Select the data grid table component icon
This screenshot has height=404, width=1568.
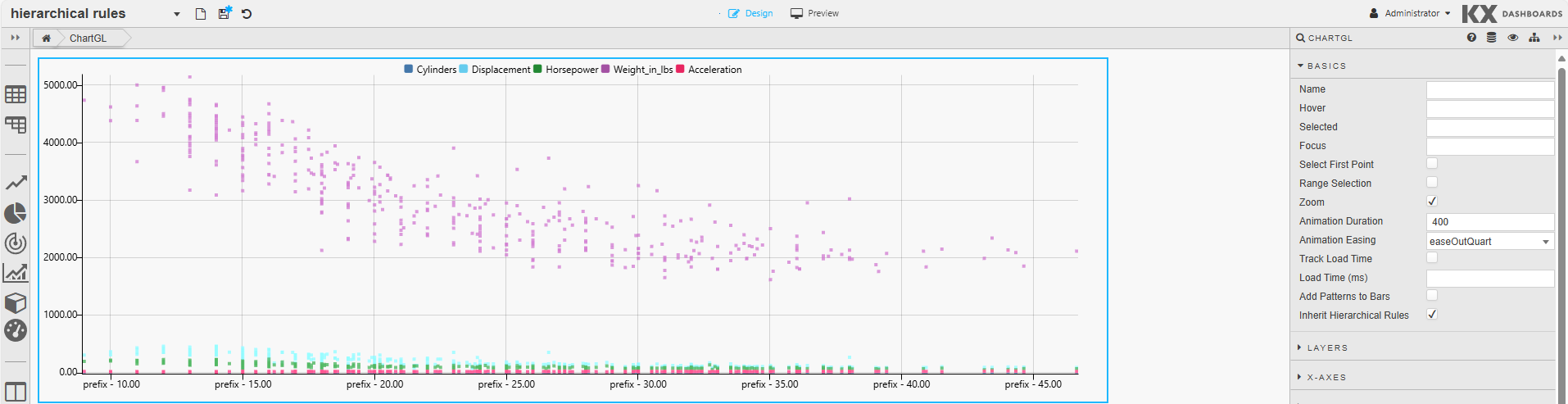tap(16, 95)
